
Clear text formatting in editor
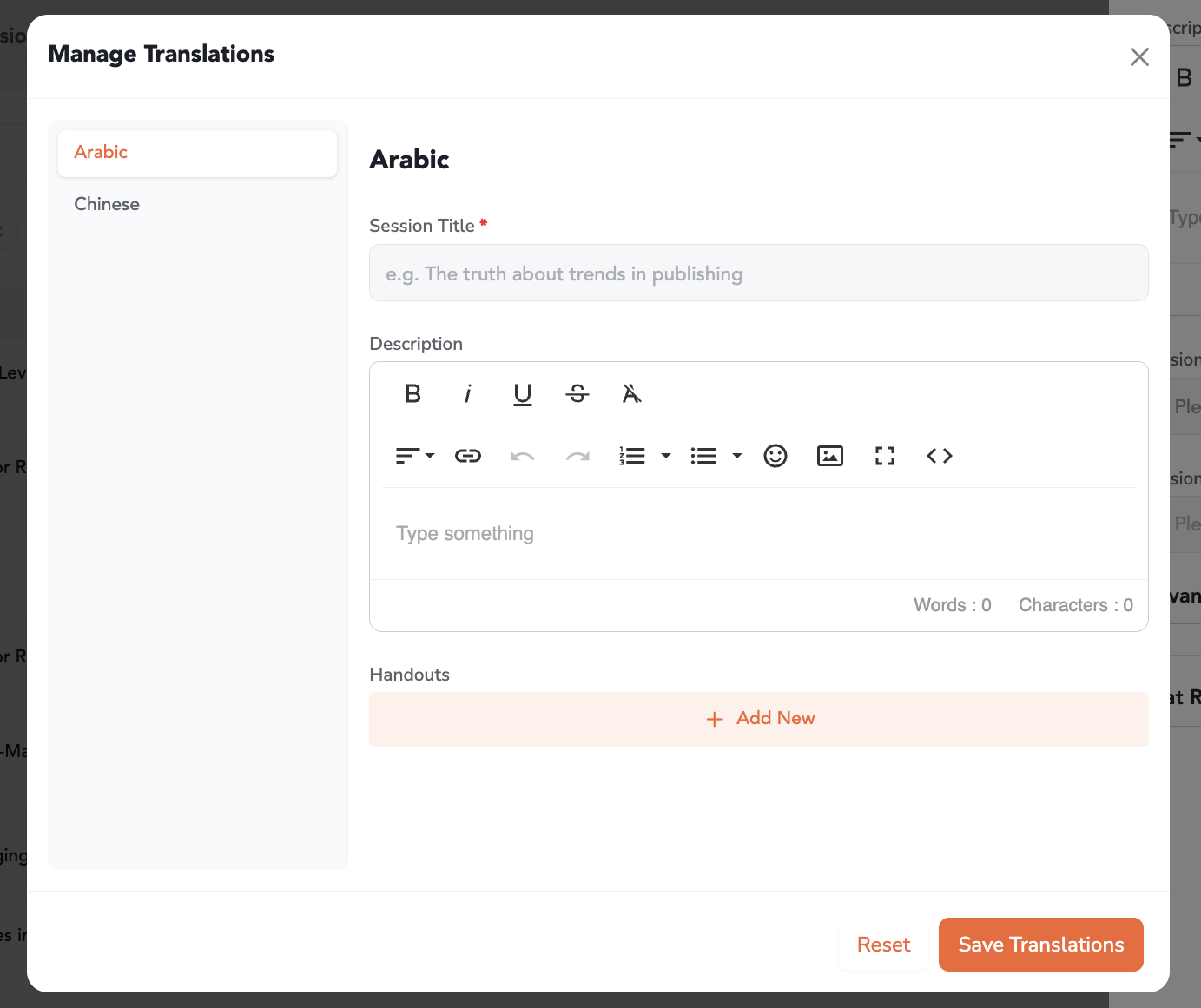632,394
